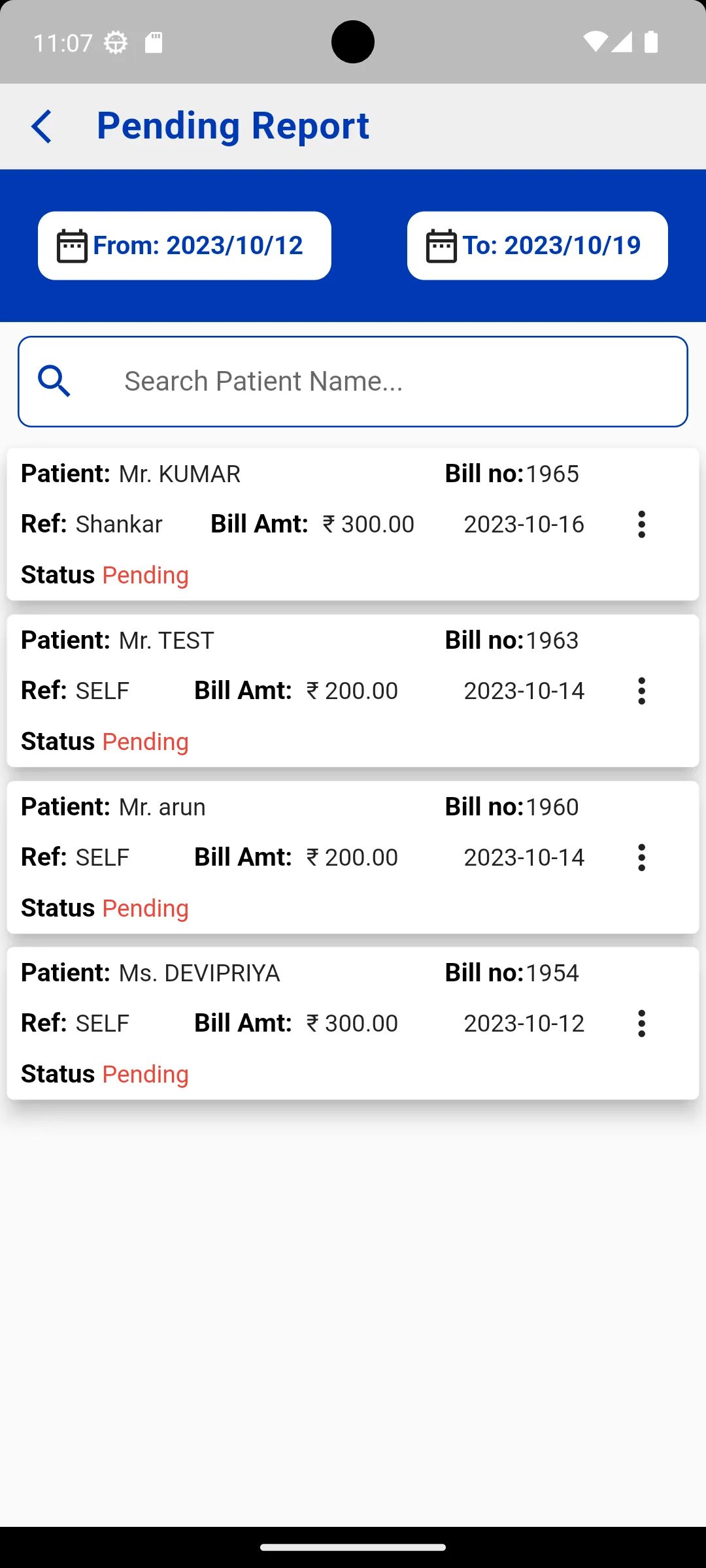Tap the SD card status icon
The height and width of the screenshot is (1568, 706).
[154, 42]
